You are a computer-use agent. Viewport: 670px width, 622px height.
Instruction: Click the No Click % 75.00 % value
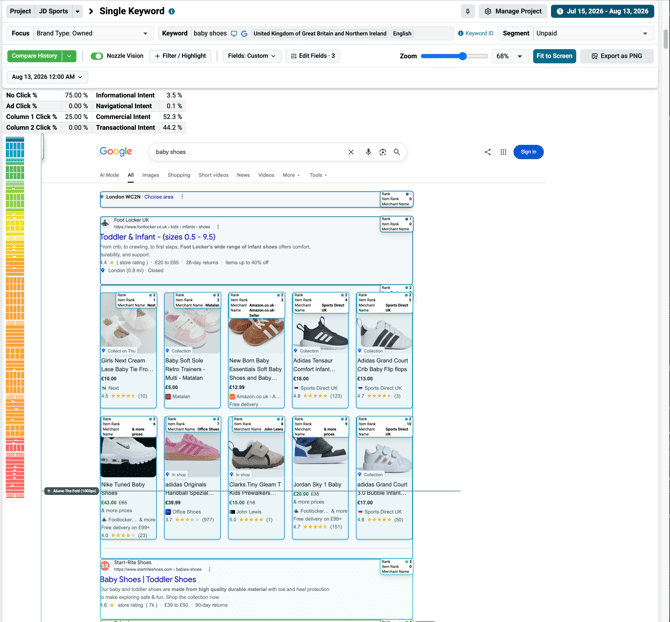coord(76,95)
